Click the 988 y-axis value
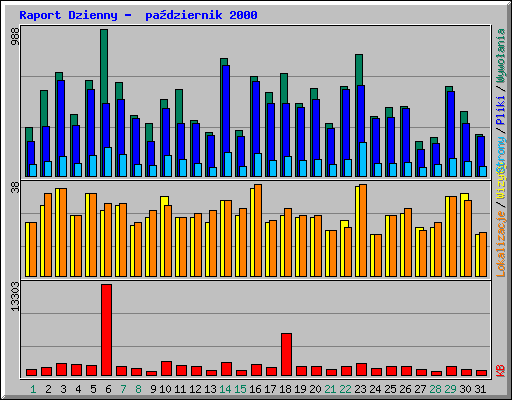512x400 pixels. click(x=15, y=36)
